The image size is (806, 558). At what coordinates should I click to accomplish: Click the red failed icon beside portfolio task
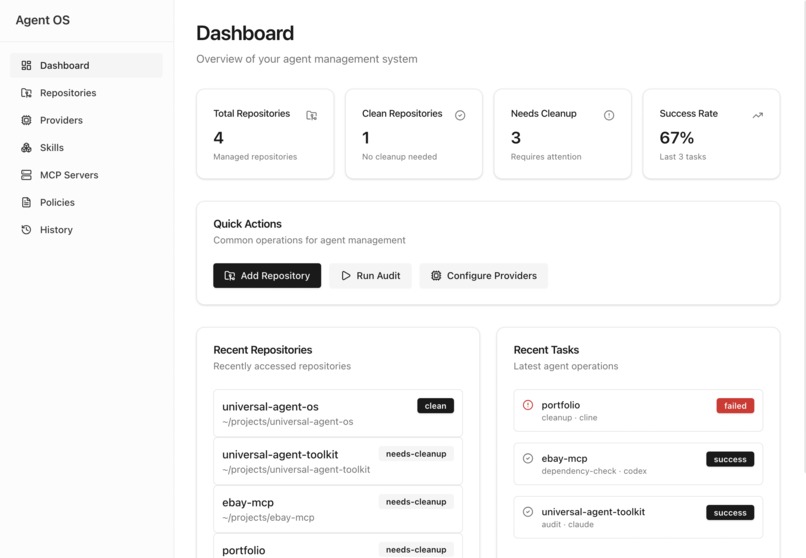pos(528,405)
